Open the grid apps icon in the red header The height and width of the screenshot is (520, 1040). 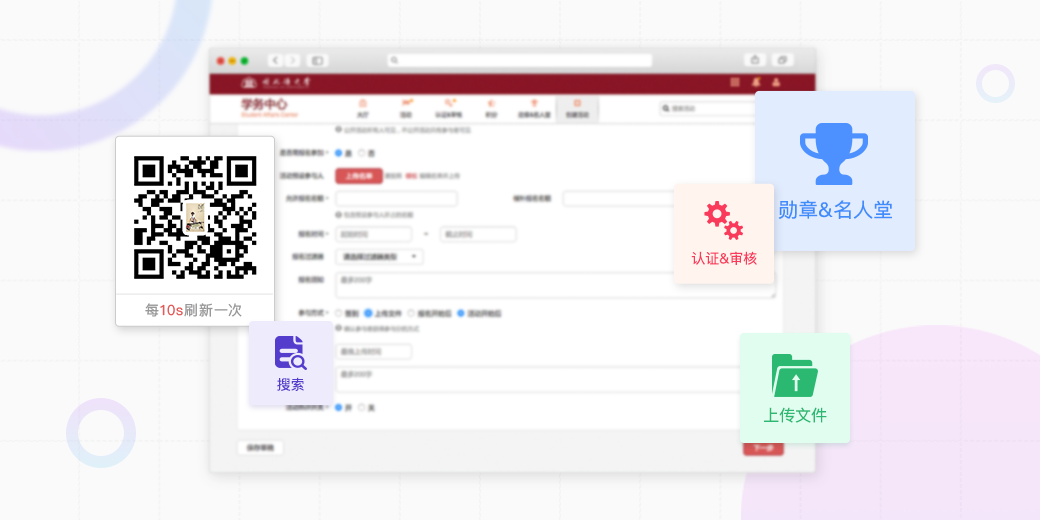pos(735,82)
